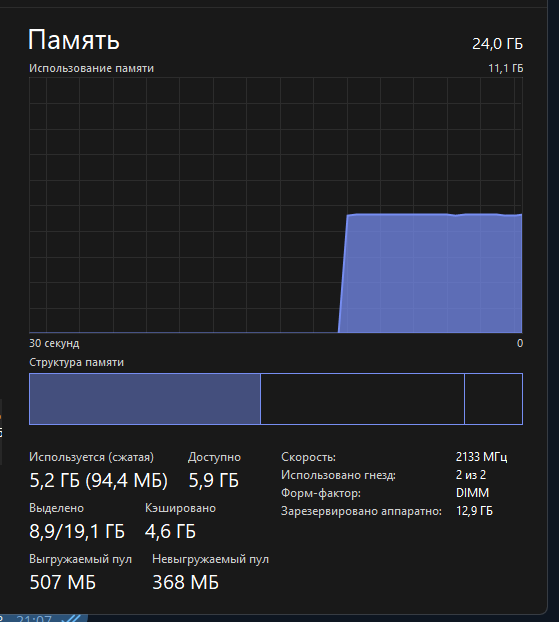Click the Скорость 2133 МГц value
This screenshot has width=559, height=622.
tap(481, 457)
